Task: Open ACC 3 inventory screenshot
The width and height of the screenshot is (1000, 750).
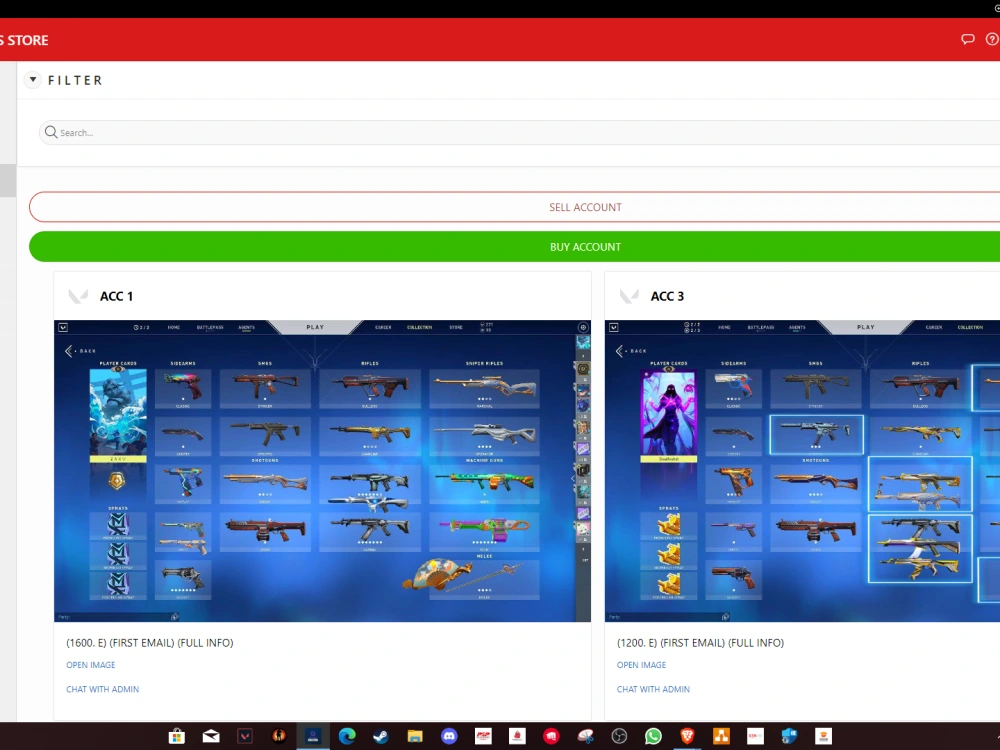Action: click(x=802, y=471)
